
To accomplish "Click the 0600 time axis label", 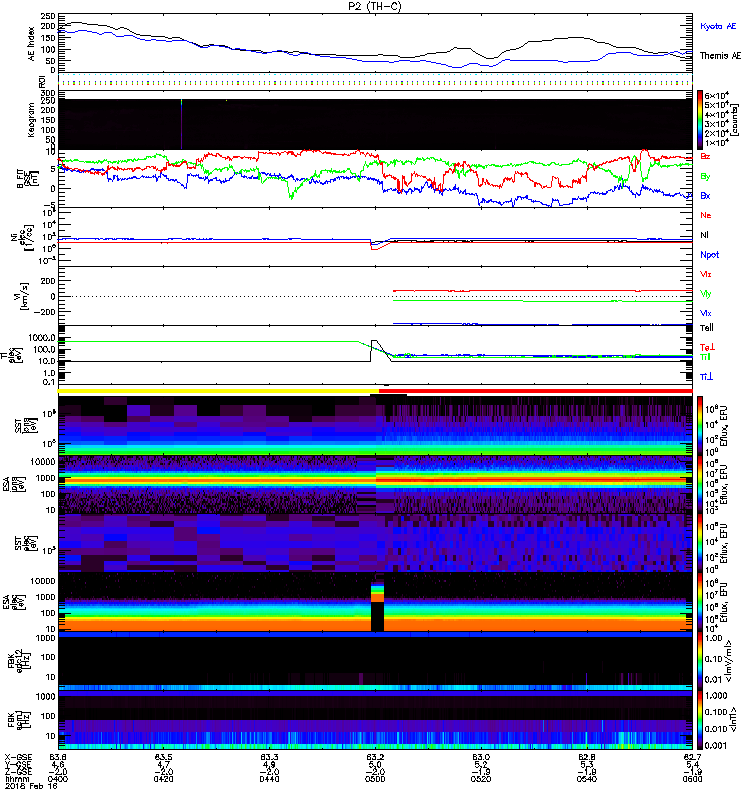I will pos(692,779).
